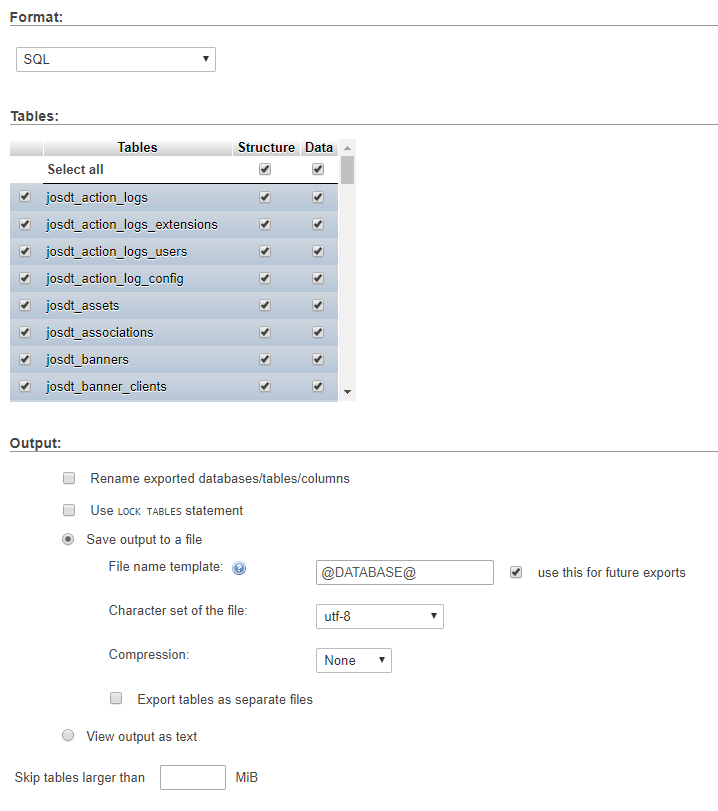Viewport: 718px width, 811px height.
Task: Open the Character set dropdown showing utf-8
Action: click(x=379, y=616)
